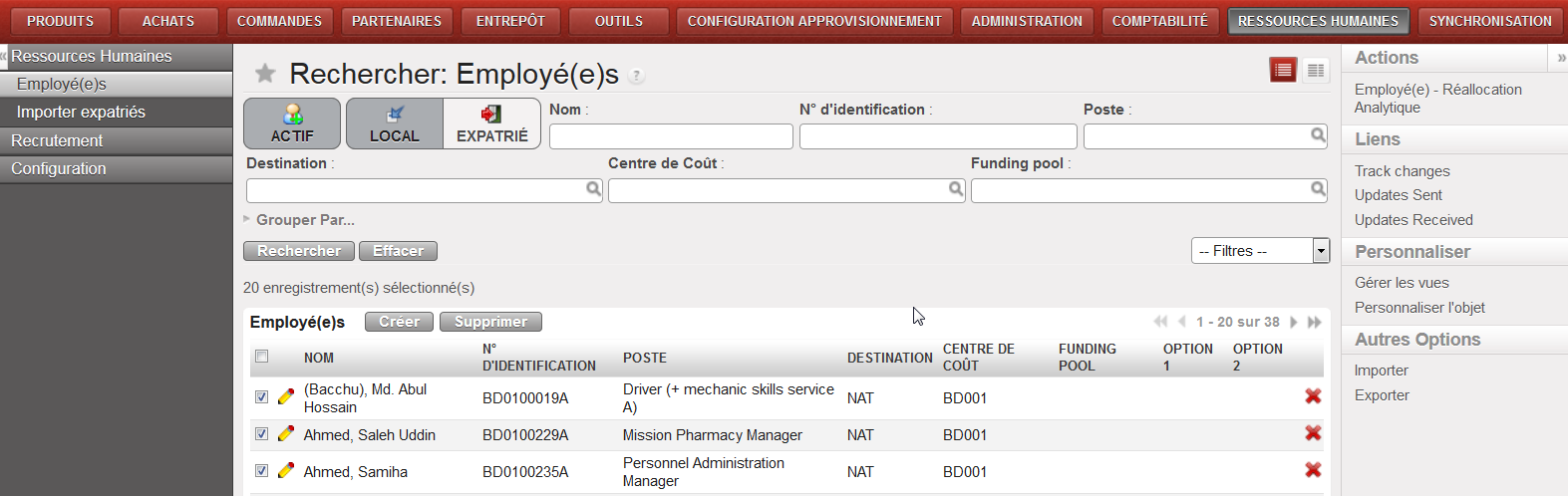1568x496 pixels.
Task: Click the pencil edit icon for Ahmed, Samiha
Action: [x=286, y=470]
